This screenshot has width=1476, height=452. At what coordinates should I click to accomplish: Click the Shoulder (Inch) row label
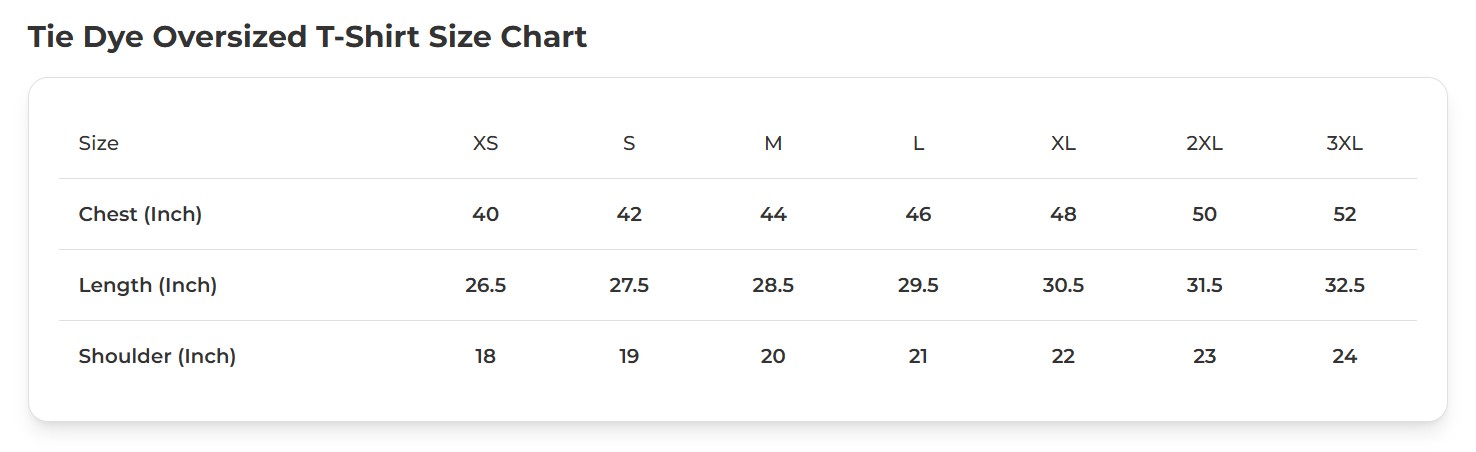click(157, 356)
